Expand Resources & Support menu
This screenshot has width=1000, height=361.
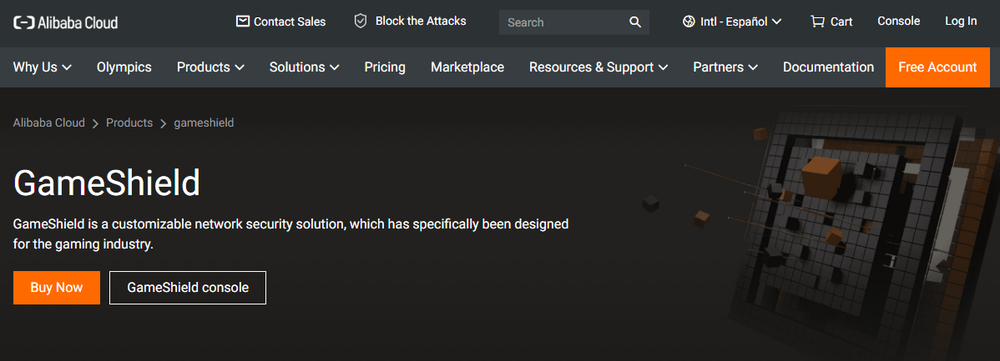click(x=598, y=67)
